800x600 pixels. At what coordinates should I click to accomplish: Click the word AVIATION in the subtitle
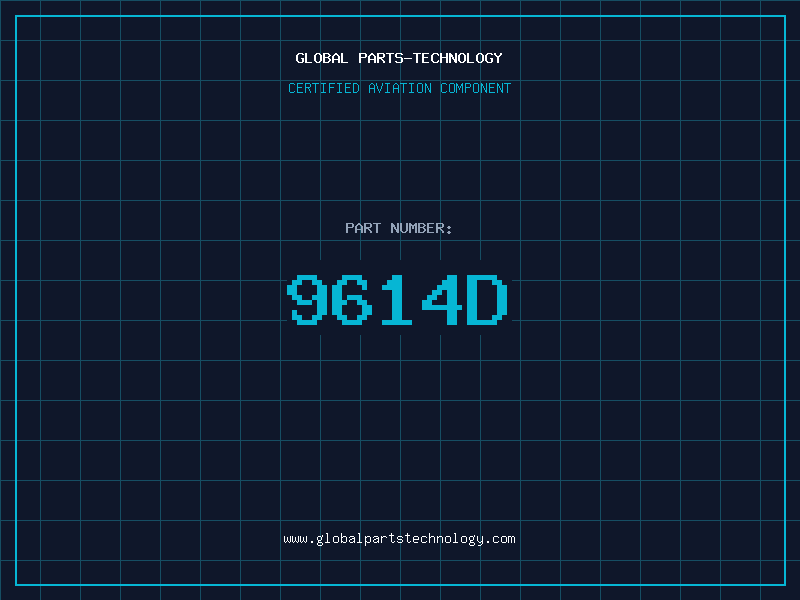(400, 88)
